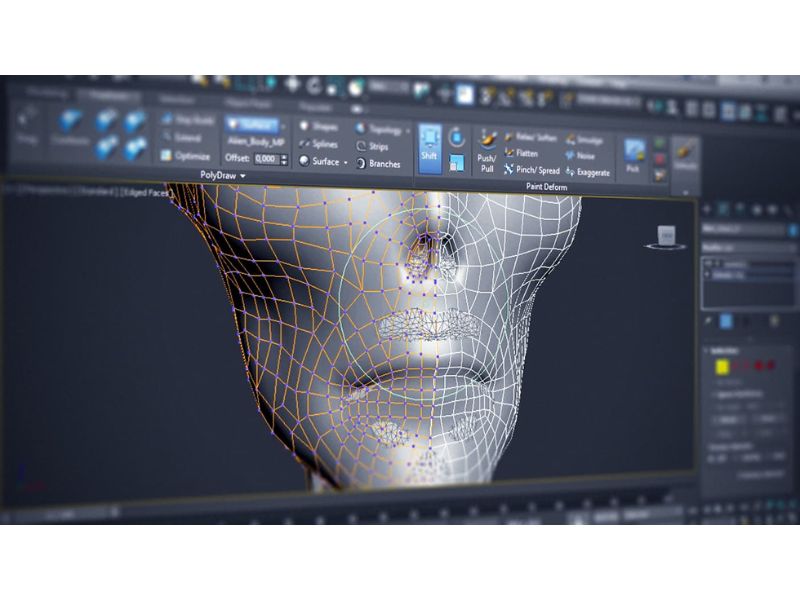Toggle the Branches PolyDraw mode

(x=384, y=165)
